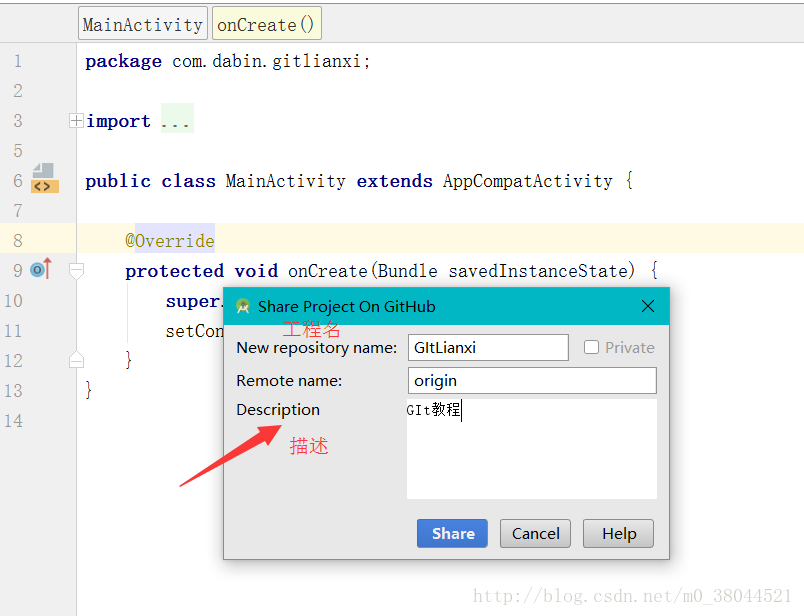Click the related XML file gutter icon on line 6
Viewport: 804px width, 616px height.
(x=45, y=178)
